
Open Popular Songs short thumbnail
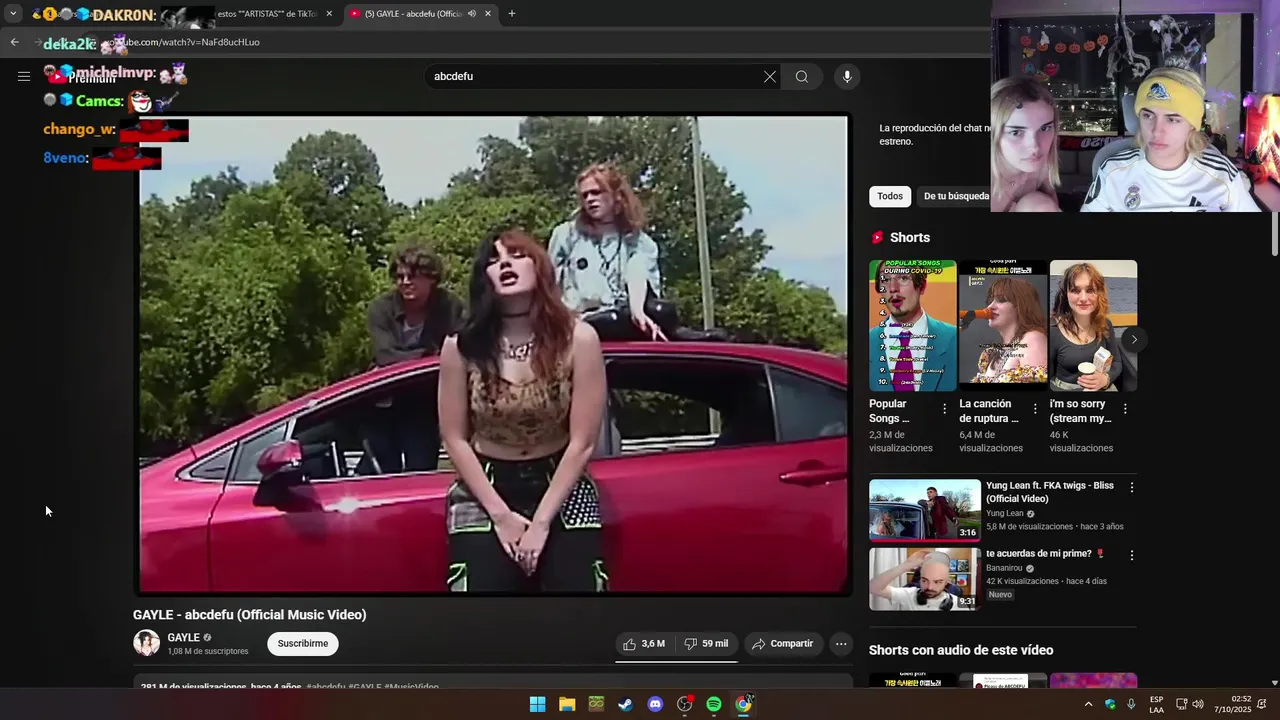coord(912,325)
